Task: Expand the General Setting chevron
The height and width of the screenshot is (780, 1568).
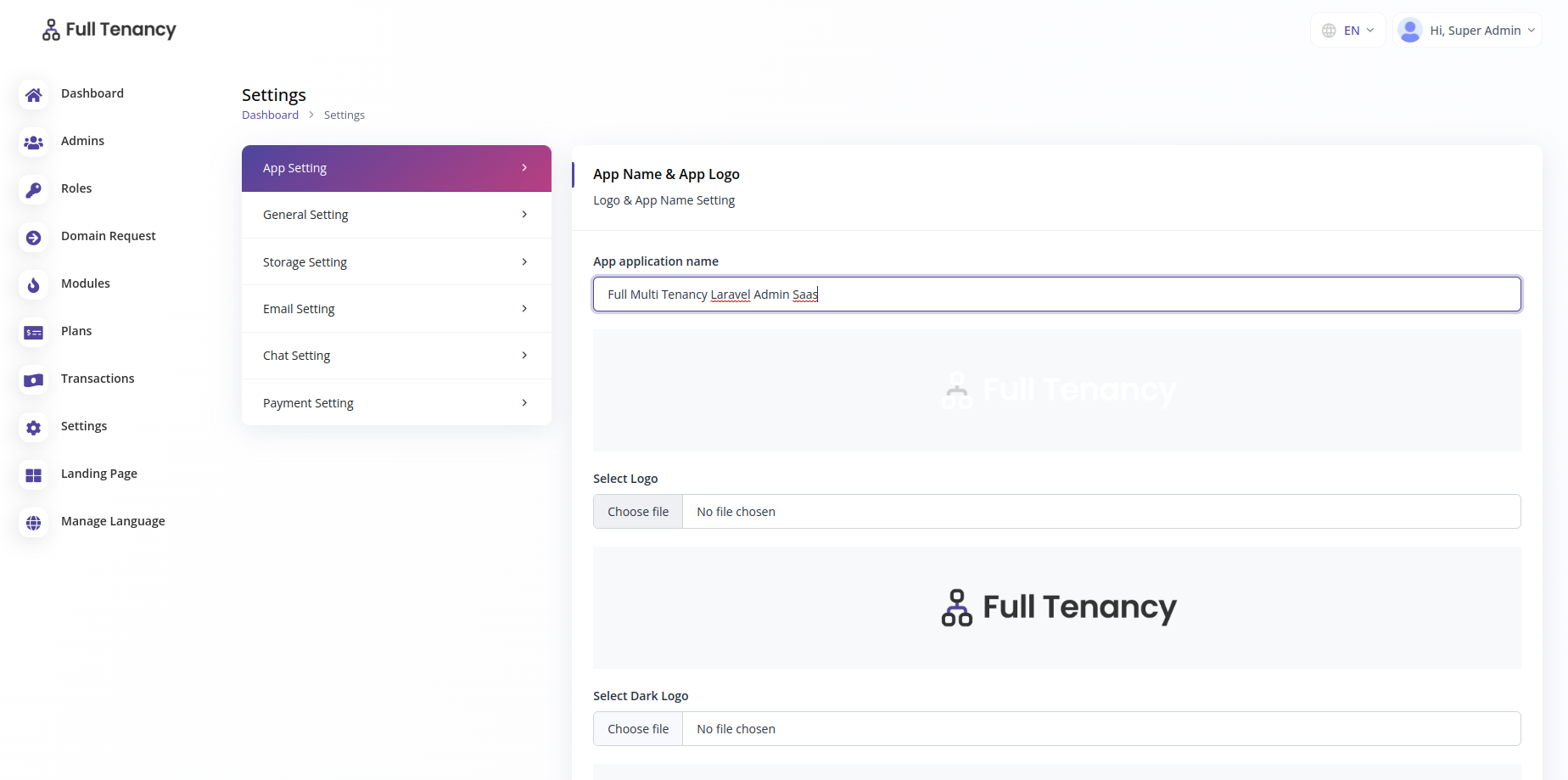Action: pyautogui.click(x=524, y=215)
